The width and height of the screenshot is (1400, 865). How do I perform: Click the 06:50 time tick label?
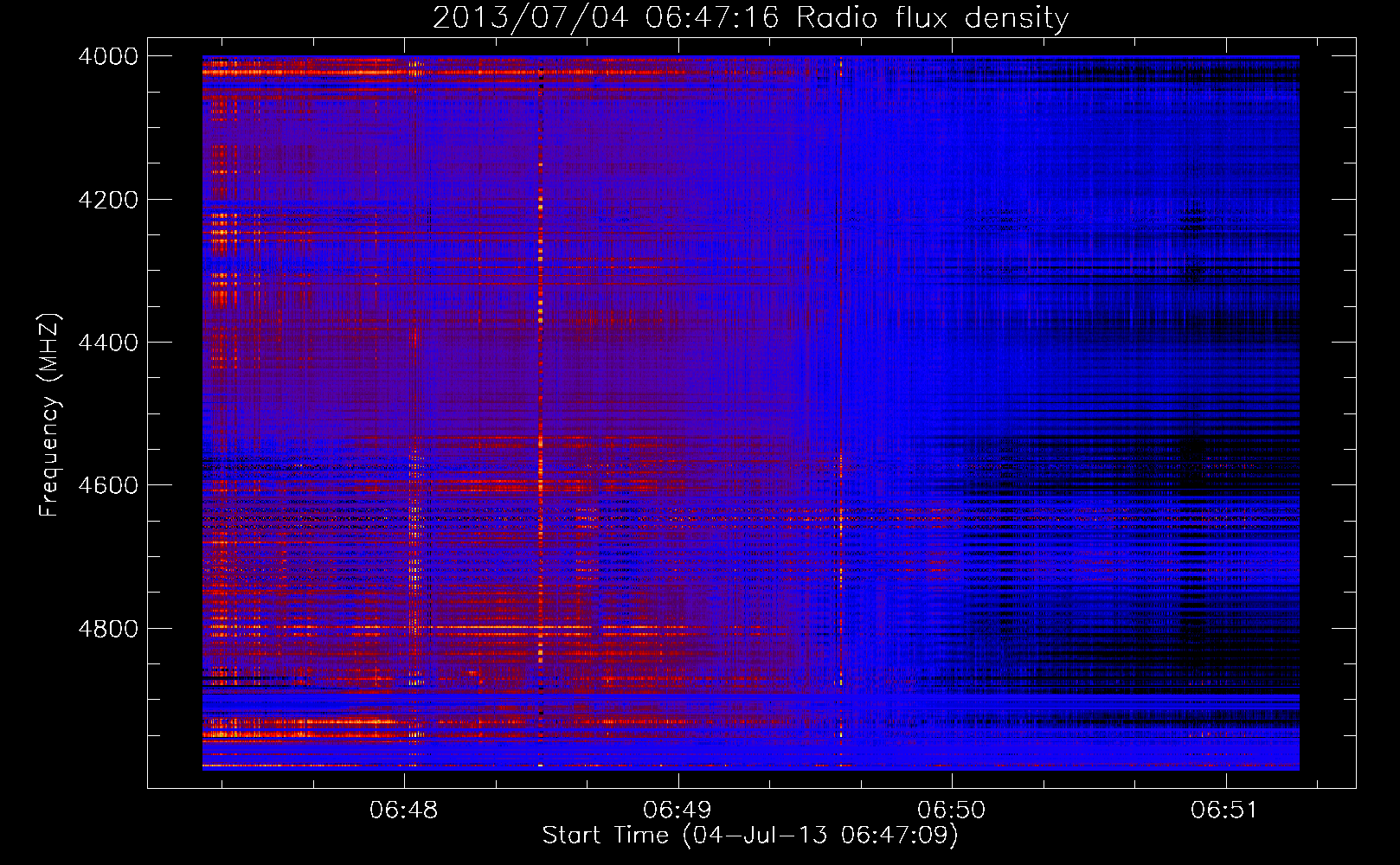point(952,811)
